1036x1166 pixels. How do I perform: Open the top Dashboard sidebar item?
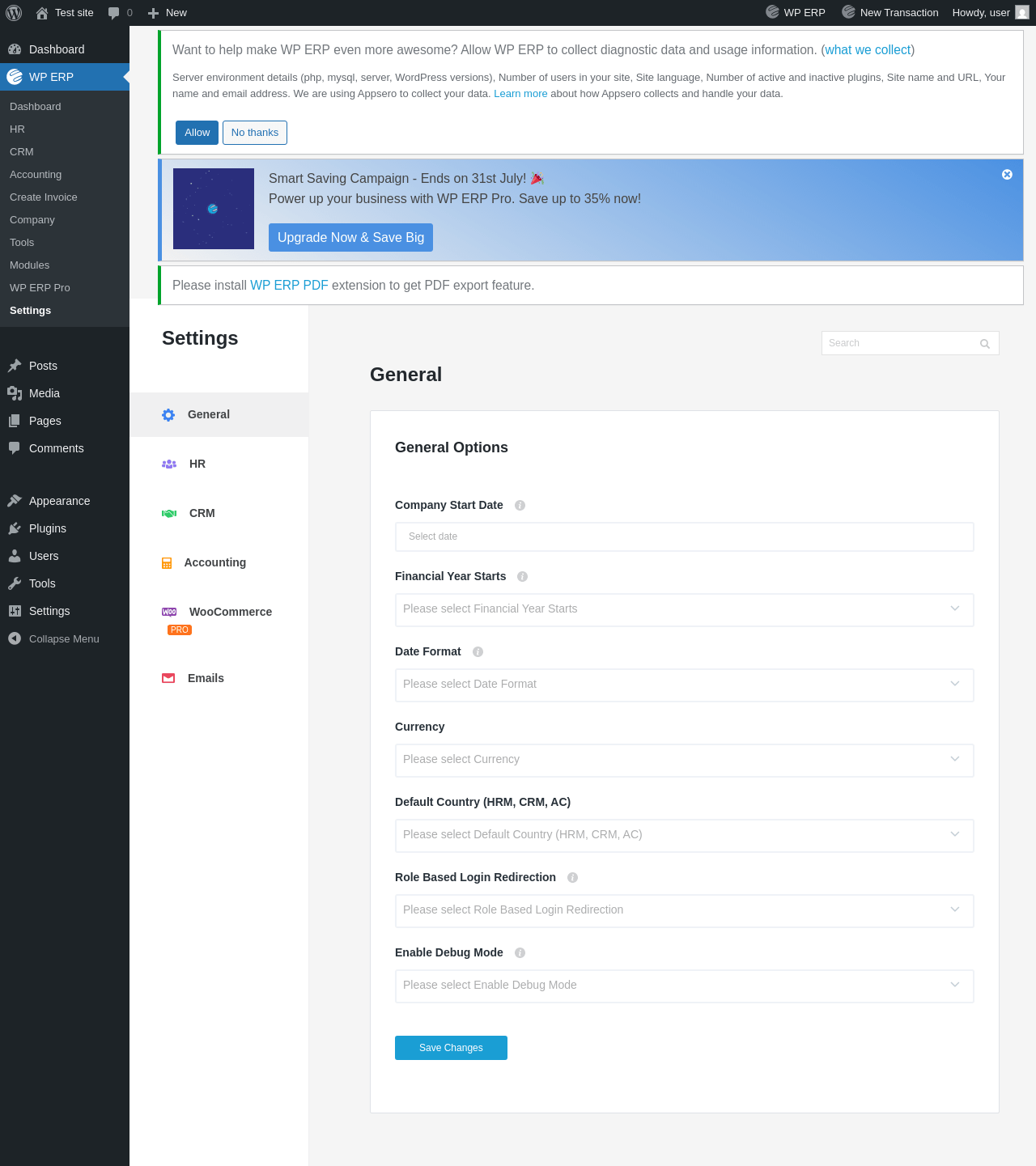(65, 49)
